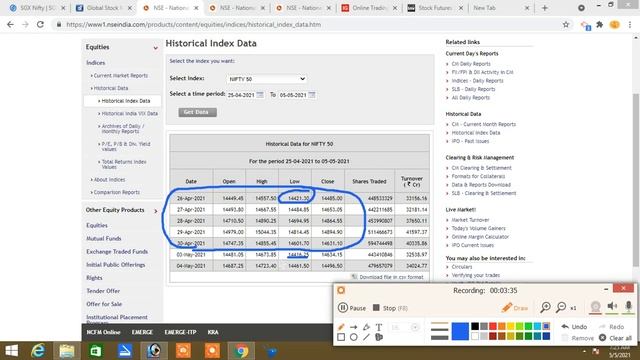This screenshot has width=640, height=360.
Task: Choose the thinnest line width
Action: click(x=439, y=323)
